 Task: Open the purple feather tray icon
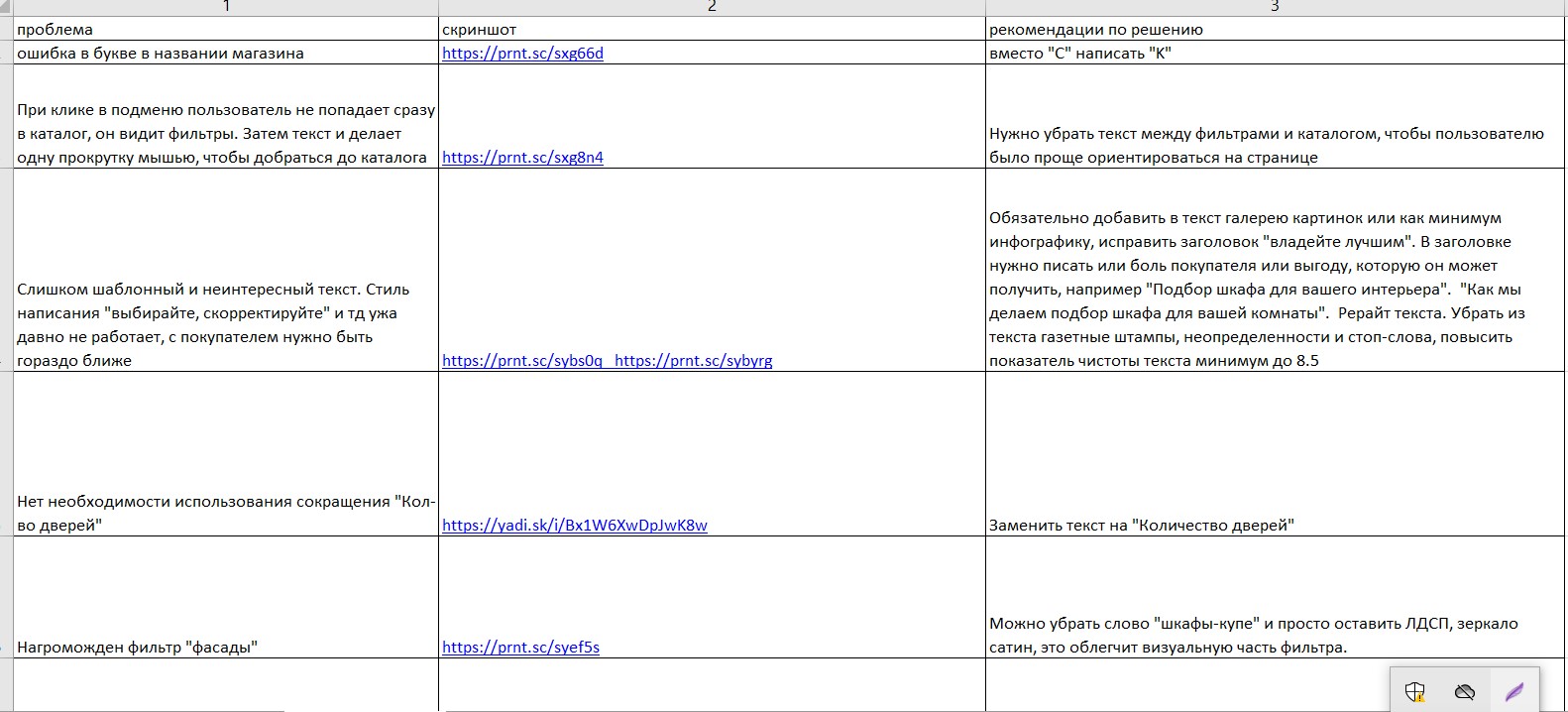(x=1513, y=691)
